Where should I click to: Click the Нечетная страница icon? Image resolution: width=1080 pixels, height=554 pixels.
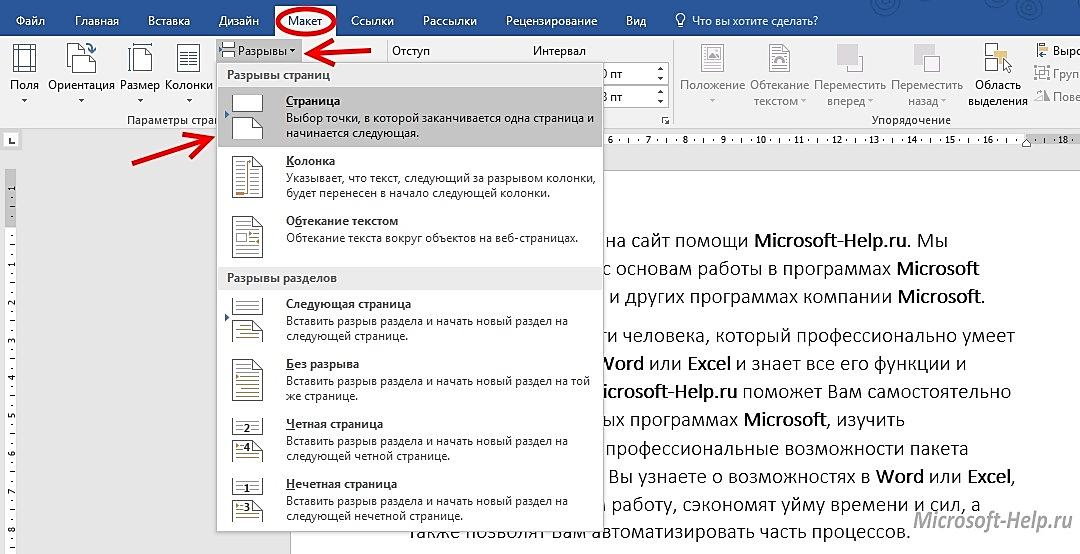click(x=247, y=500)
